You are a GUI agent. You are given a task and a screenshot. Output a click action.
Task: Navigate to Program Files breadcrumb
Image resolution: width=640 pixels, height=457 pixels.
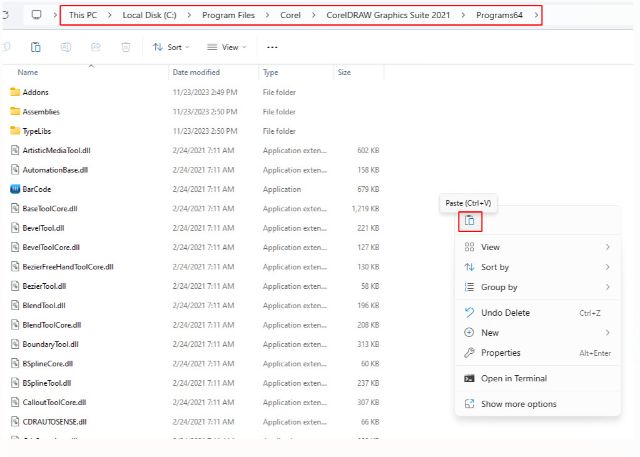point(228,15)
